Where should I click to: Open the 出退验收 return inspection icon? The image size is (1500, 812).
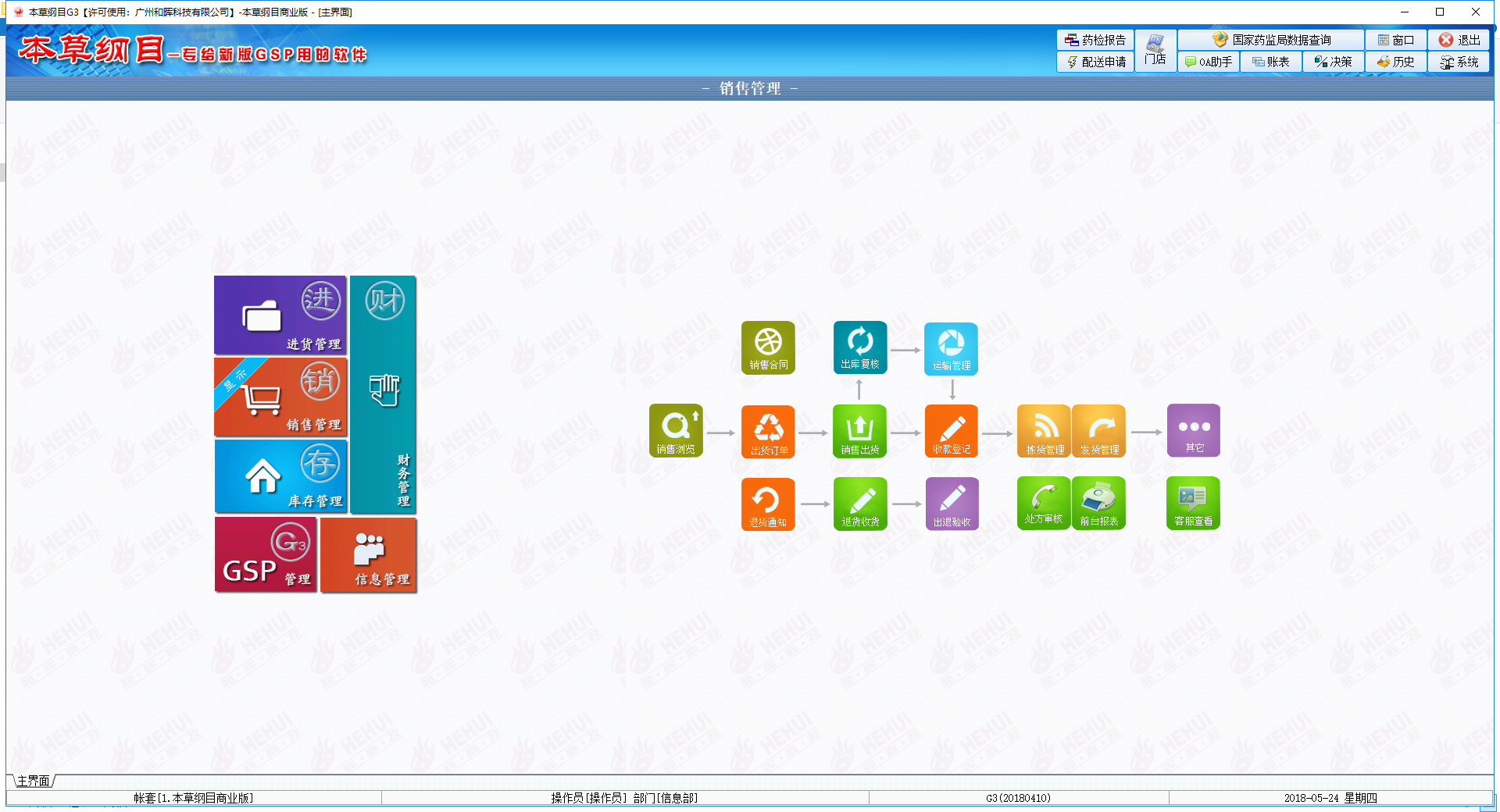(x=952, y=504)
